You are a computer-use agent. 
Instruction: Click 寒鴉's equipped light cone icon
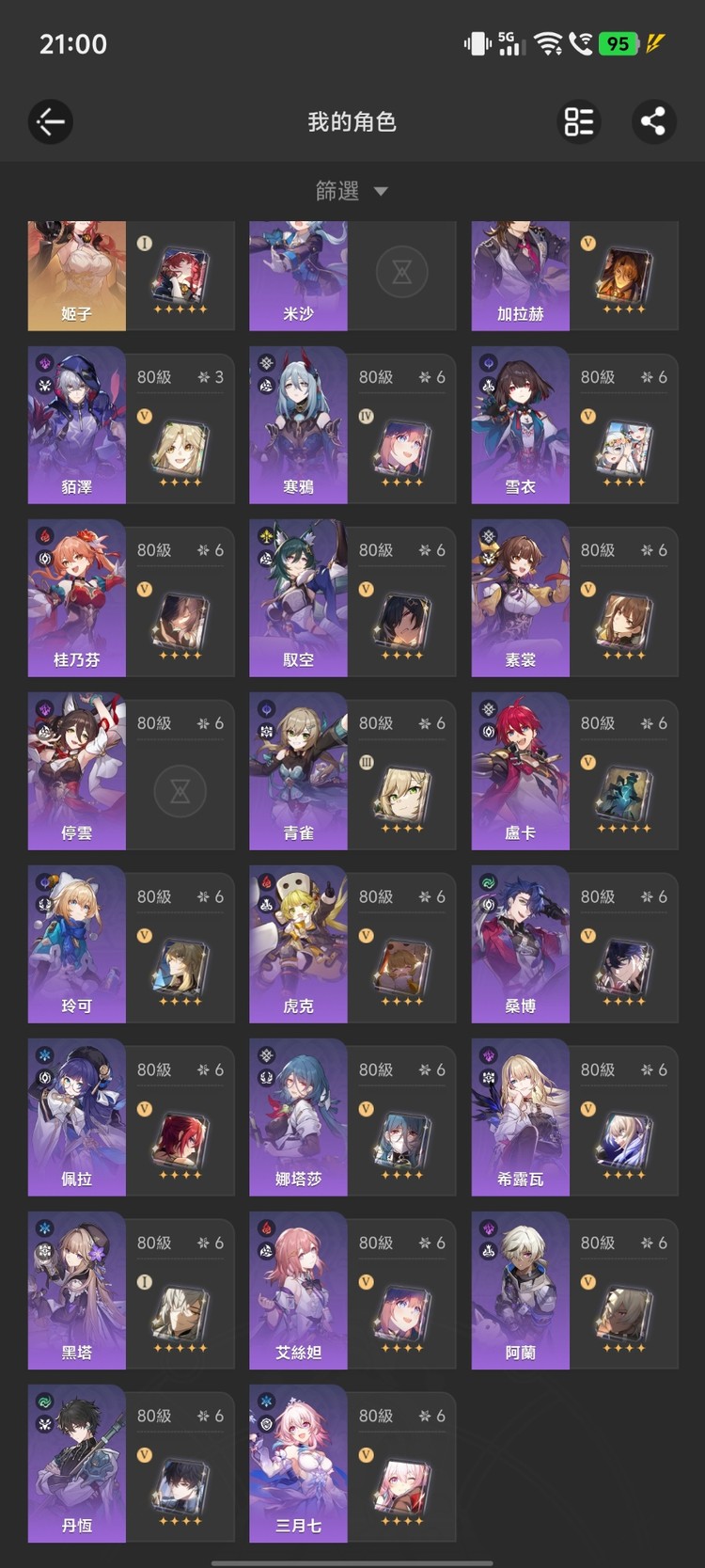pos(402,451)
